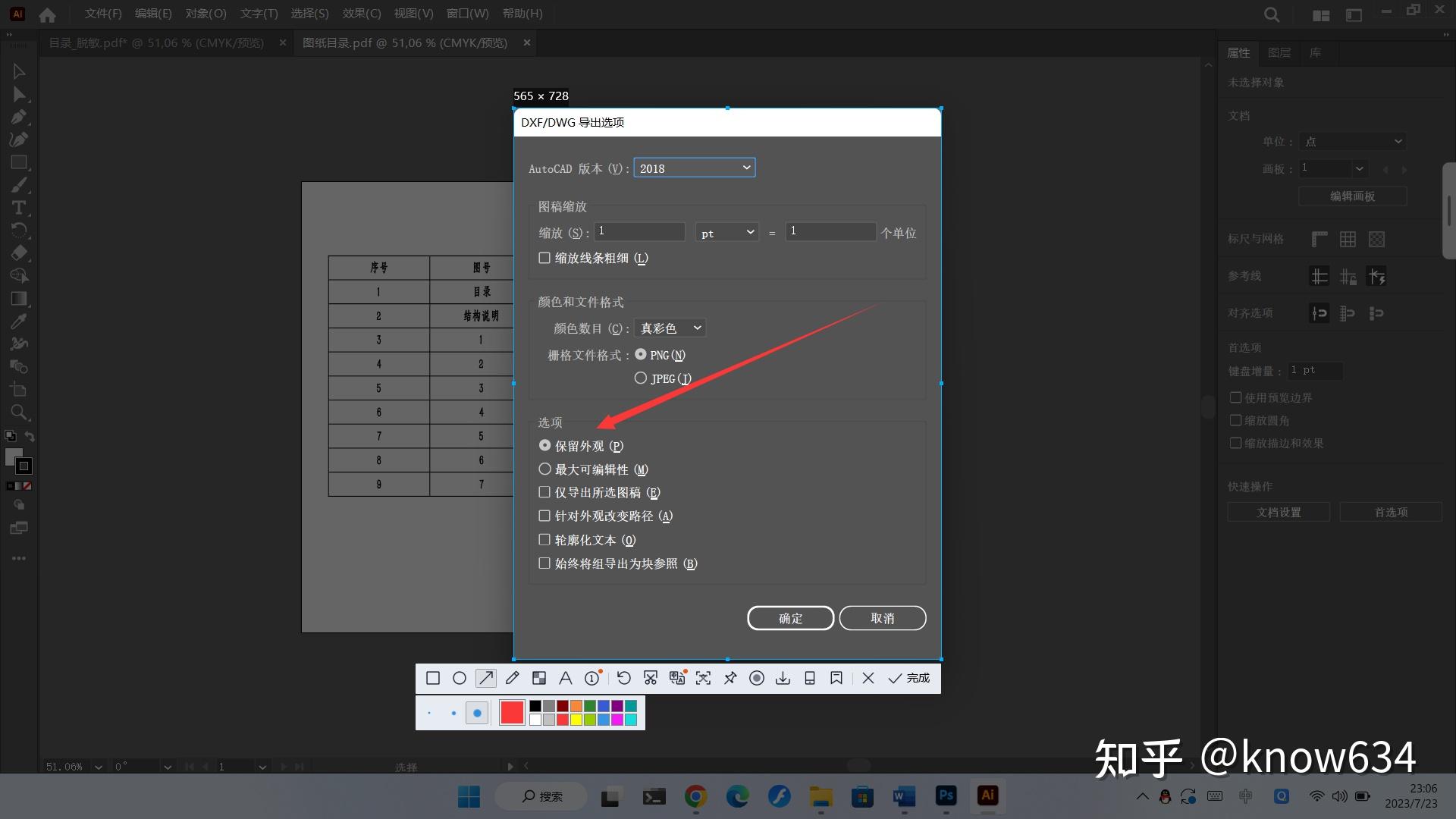Click the download save screenshot icon
1456x819 pixels.
[x=783, y=678]
